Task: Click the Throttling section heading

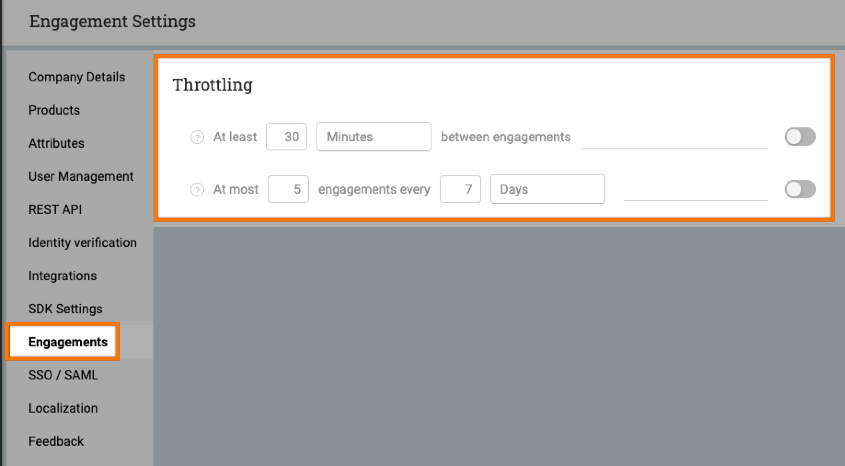Action: point(212,85)
